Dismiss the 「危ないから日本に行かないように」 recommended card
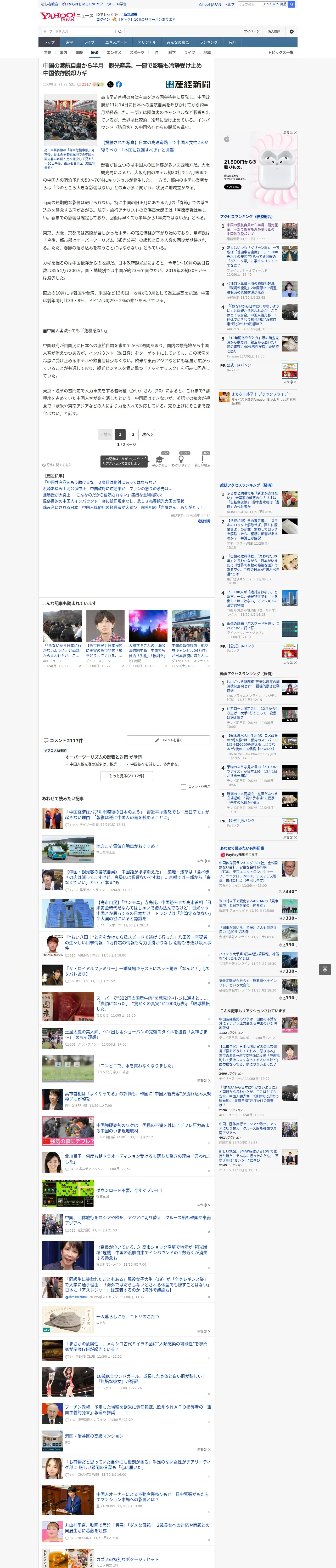 (x=79, y=666)
